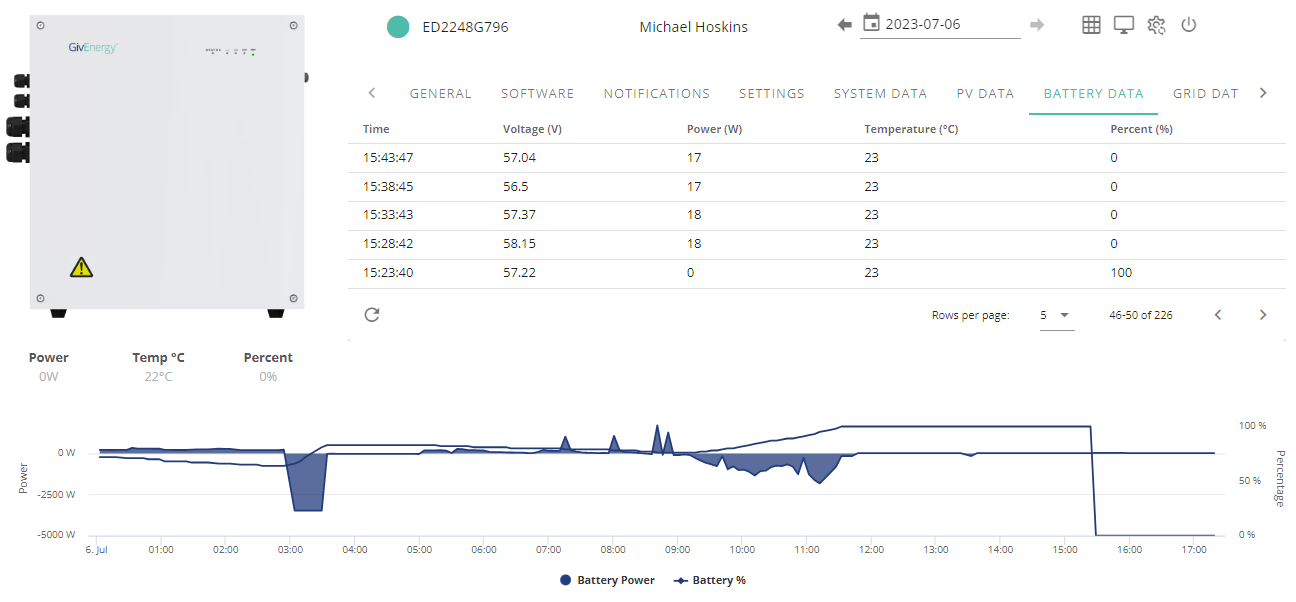
Task: Go to the next page of table rows
Action: point(1263,315)
